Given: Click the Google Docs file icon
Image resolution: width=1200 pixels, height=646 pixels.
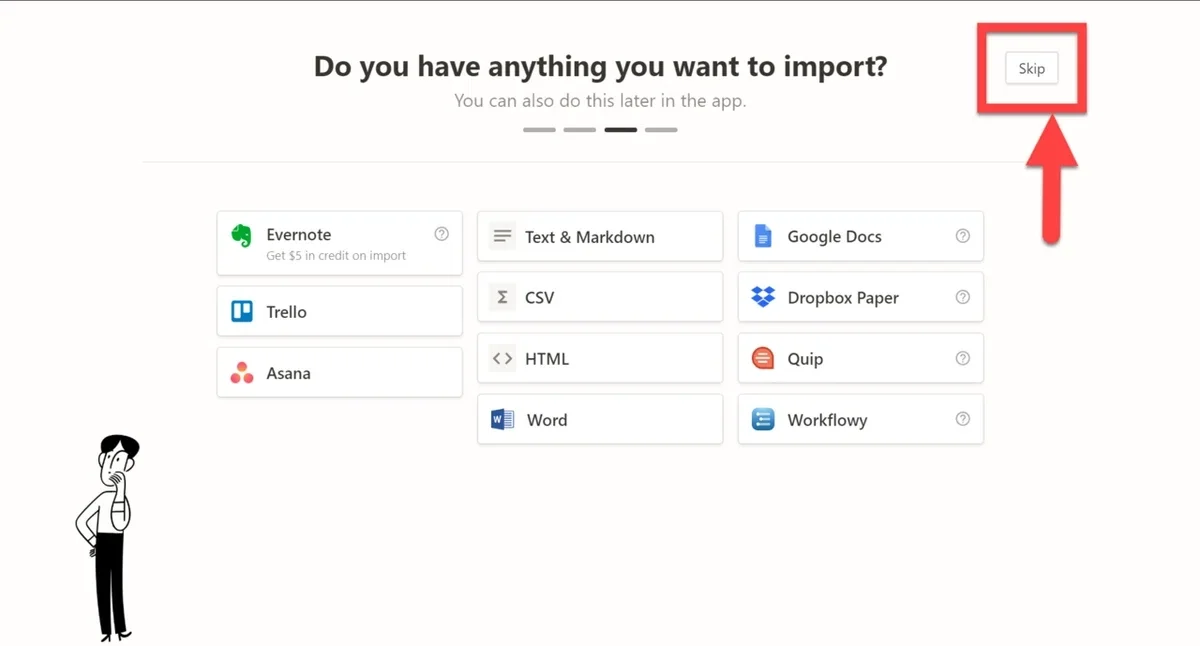Looking at the screenshot, I should pos(763,236).
